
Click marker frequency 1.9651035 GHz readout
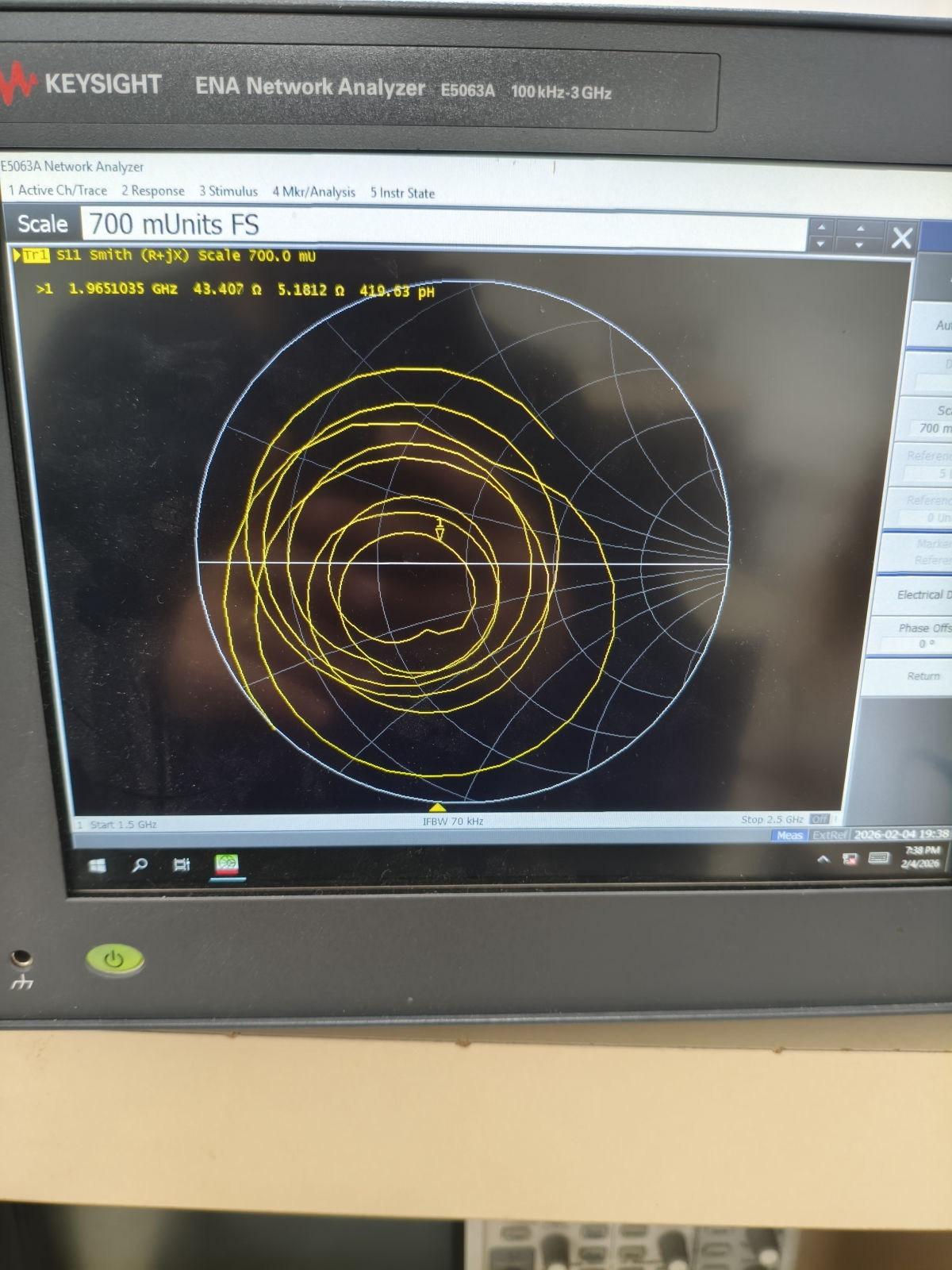point(123,288)
